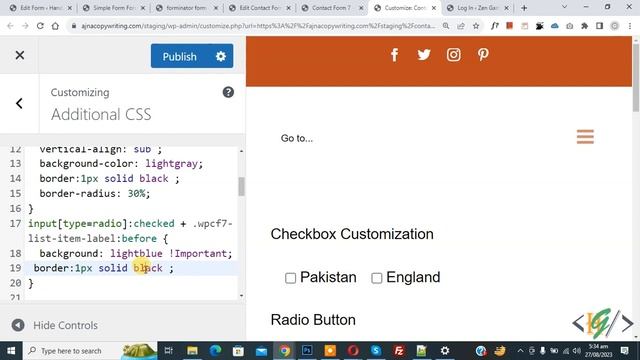Place cursor on line 13 background-color lightgray
This screenshot has height=360, width=640.
pyautogui.click(x=121, y=164)
